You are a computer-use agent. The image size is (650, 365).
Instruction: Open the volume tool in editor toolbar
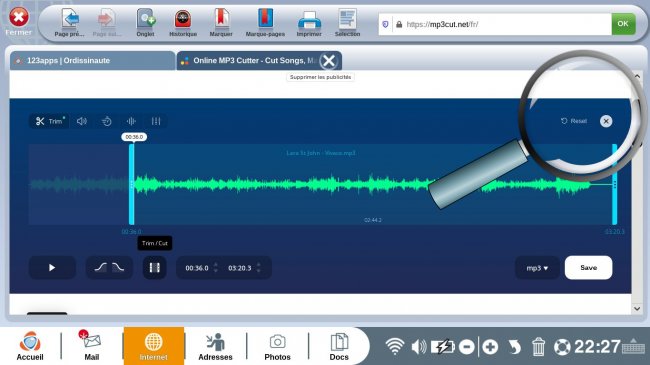[x=82, y=121]
